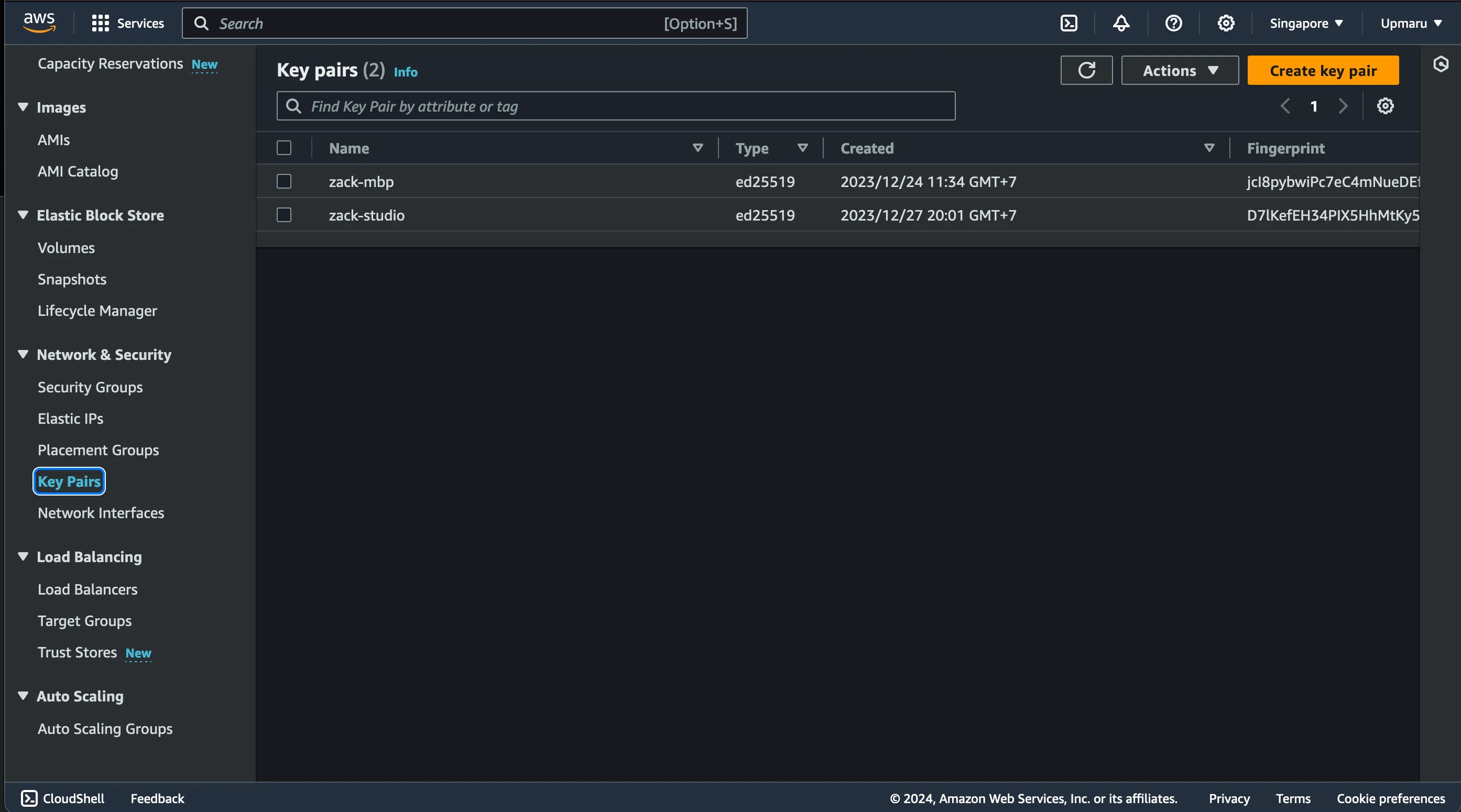Screen dimensions: 1461x812
Task: Click page number 1 in pagination
Action: (x=1314, y=106)
